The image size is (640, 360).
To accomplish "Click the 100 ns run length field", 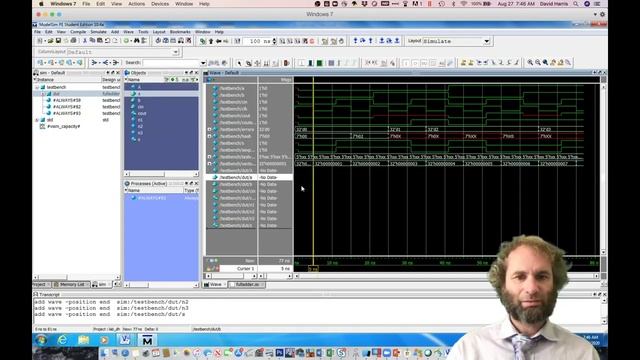I will tap(259, 41).
